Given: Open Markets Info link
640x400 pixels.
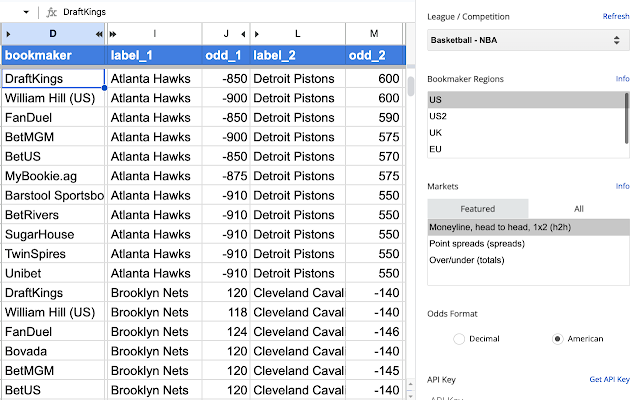Looking at the screenshot, I should pos(622,186).
